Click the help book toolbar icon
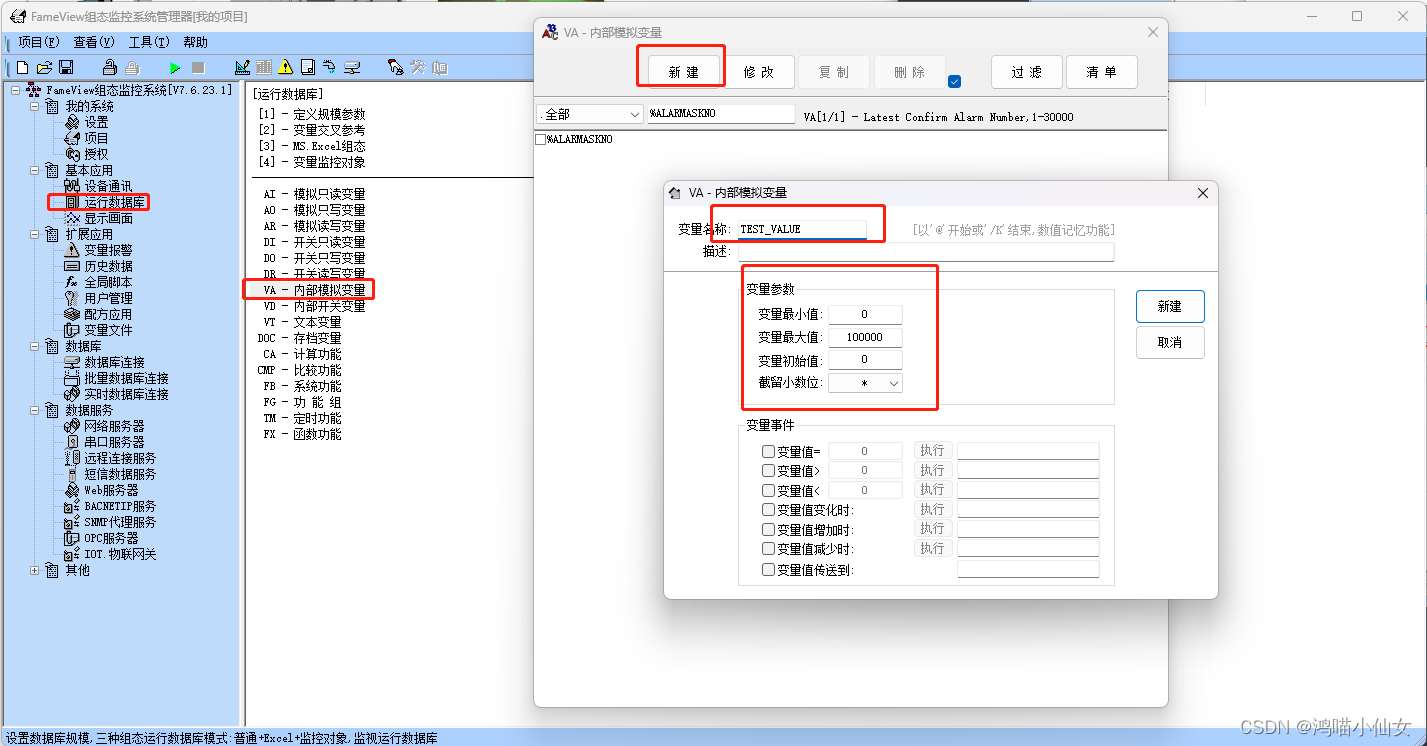Image resolution: width=1427 pixels, height=746 pixels. pyautogui.click(x=438, y=67)
